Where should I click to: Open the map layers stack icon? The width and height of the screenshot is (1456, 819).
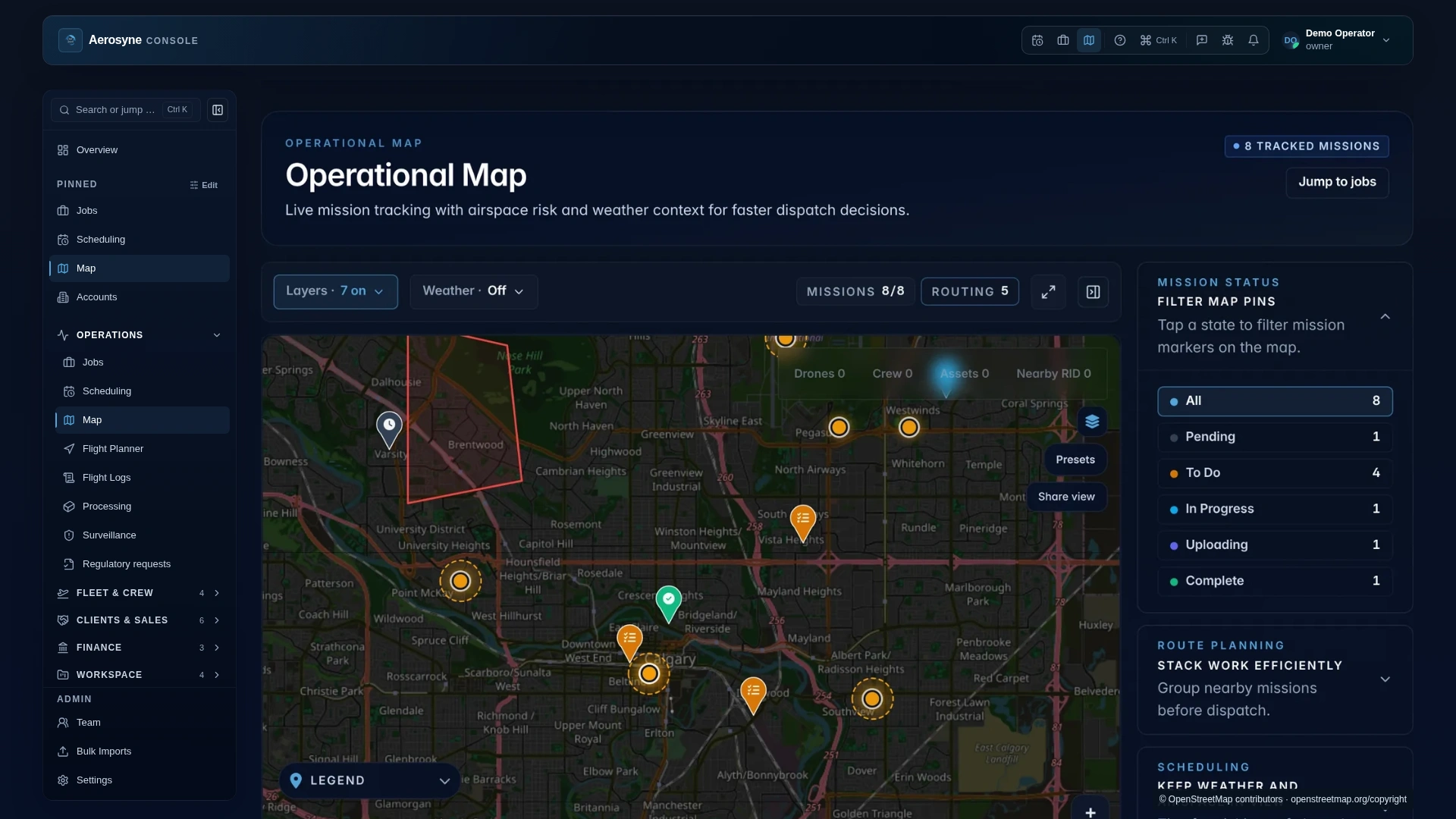(1092, 422)
